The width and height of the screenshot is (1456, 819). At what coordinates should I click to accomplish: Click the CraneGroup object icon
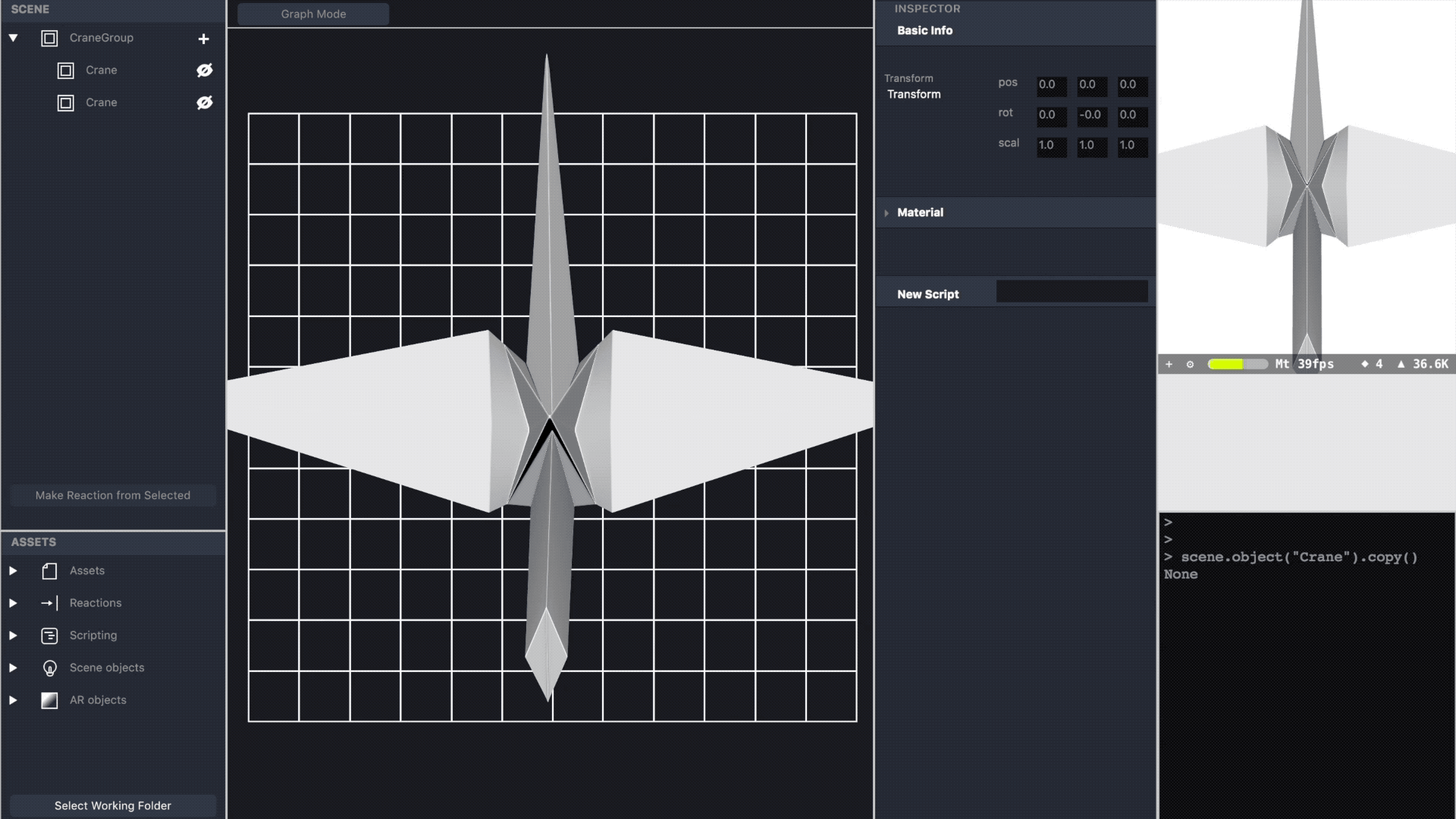pos(49,38)
